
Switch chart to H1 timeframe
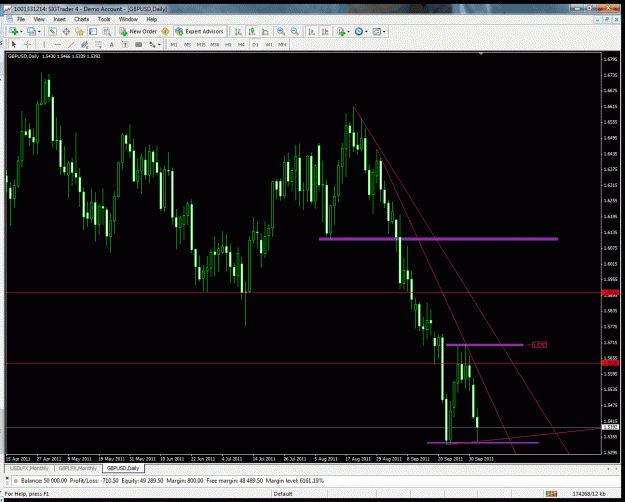(228, 45)
